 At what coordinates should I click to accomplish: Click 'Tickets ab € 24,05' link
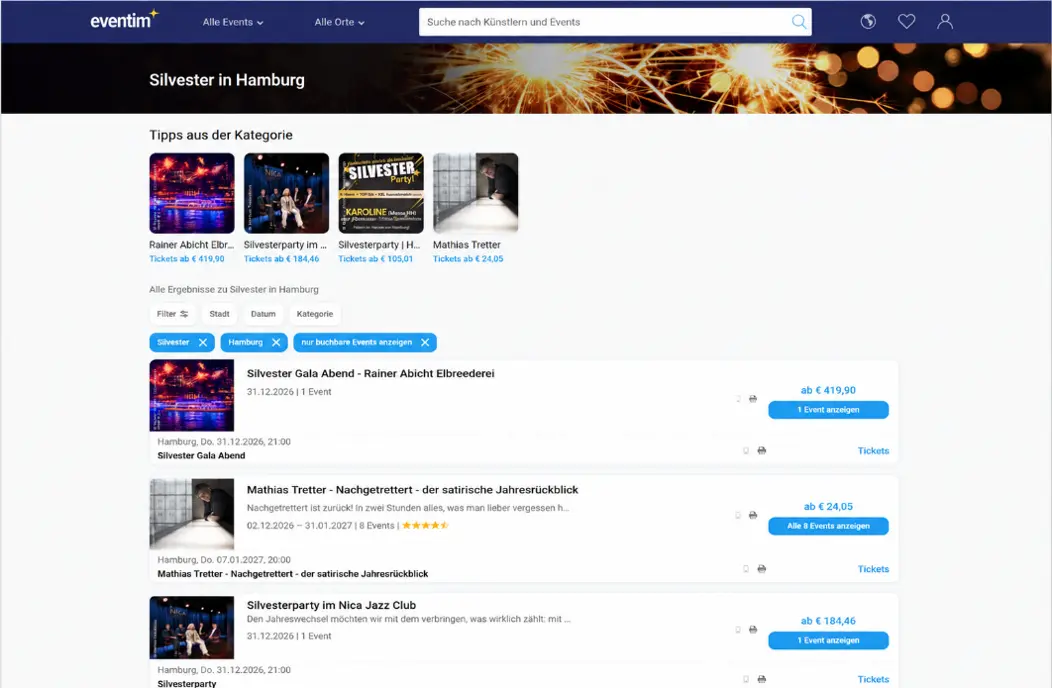pos(468,258)
